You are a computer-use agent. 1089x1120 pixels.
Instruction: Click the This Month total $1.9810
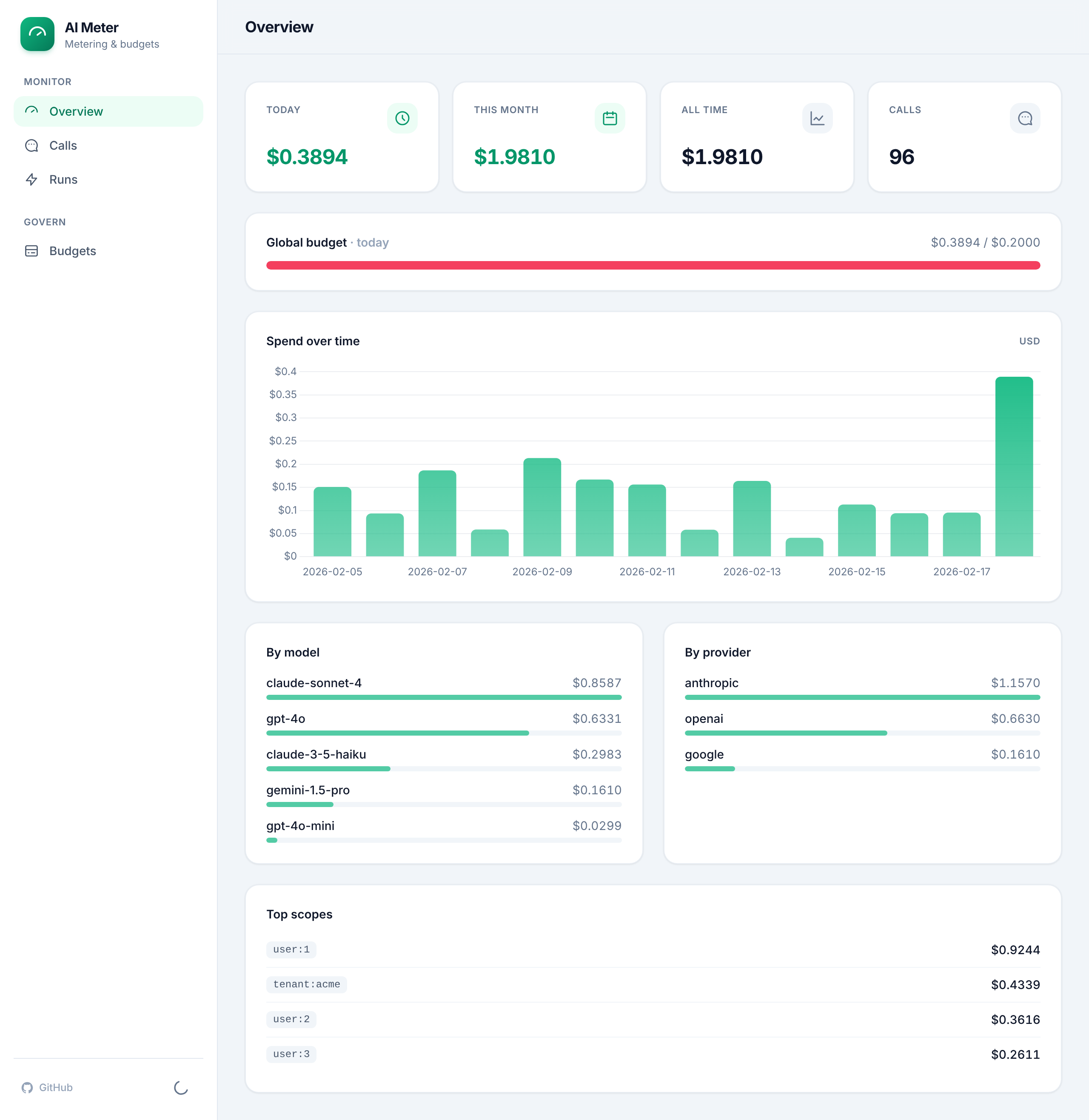click(x=515, y=156)
